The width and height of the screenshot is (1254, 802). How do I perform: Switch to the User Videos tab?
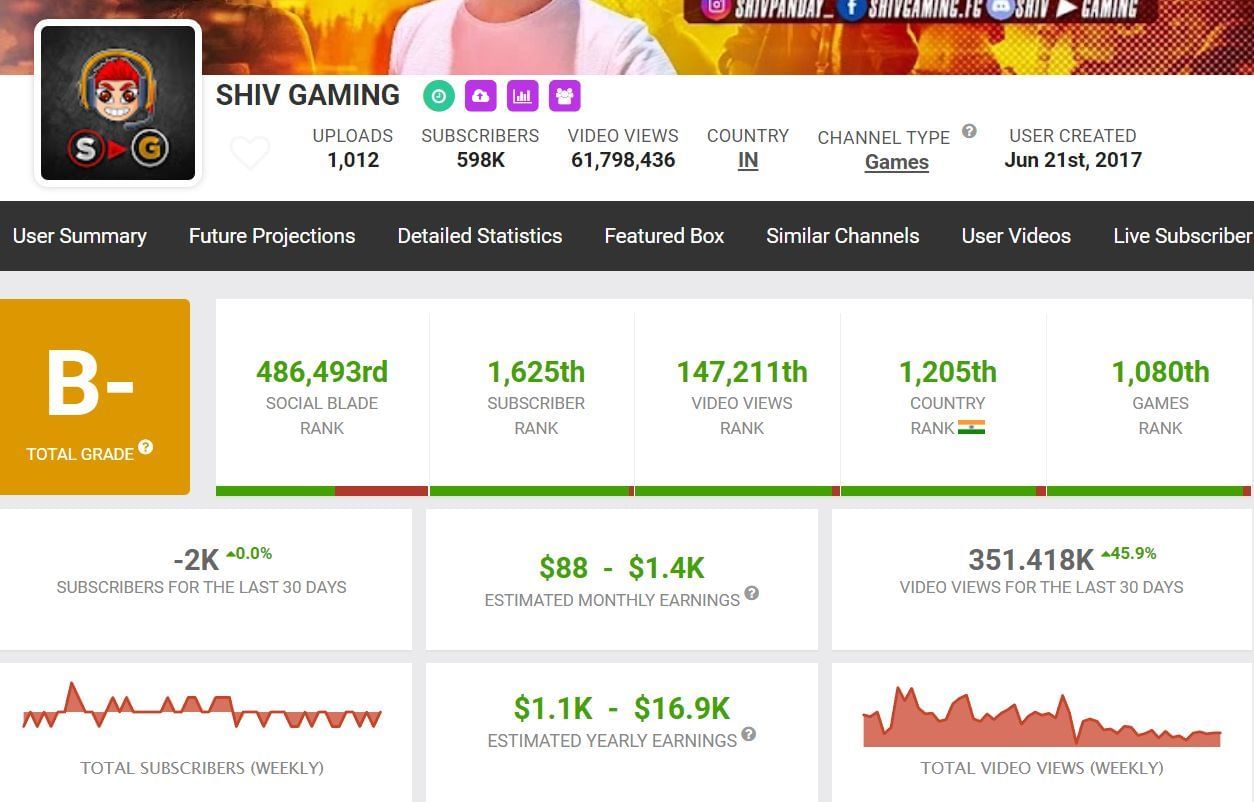point(1016,236)
